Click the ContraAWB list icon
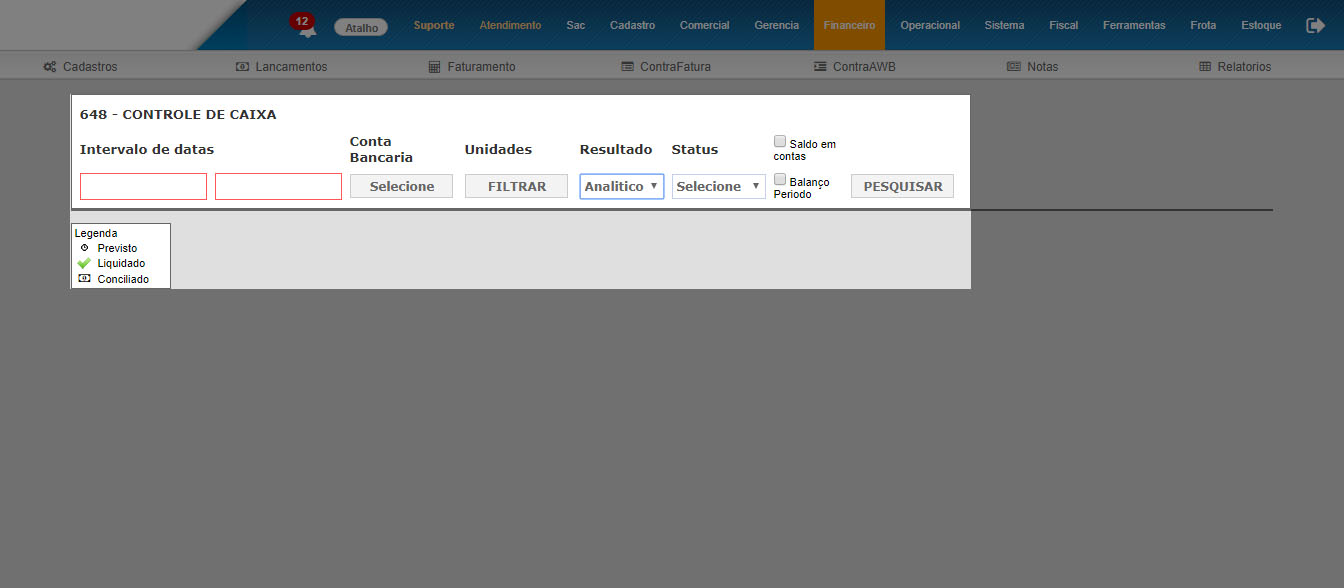The width and height of the screenshot is (1344, 588). 820,67
